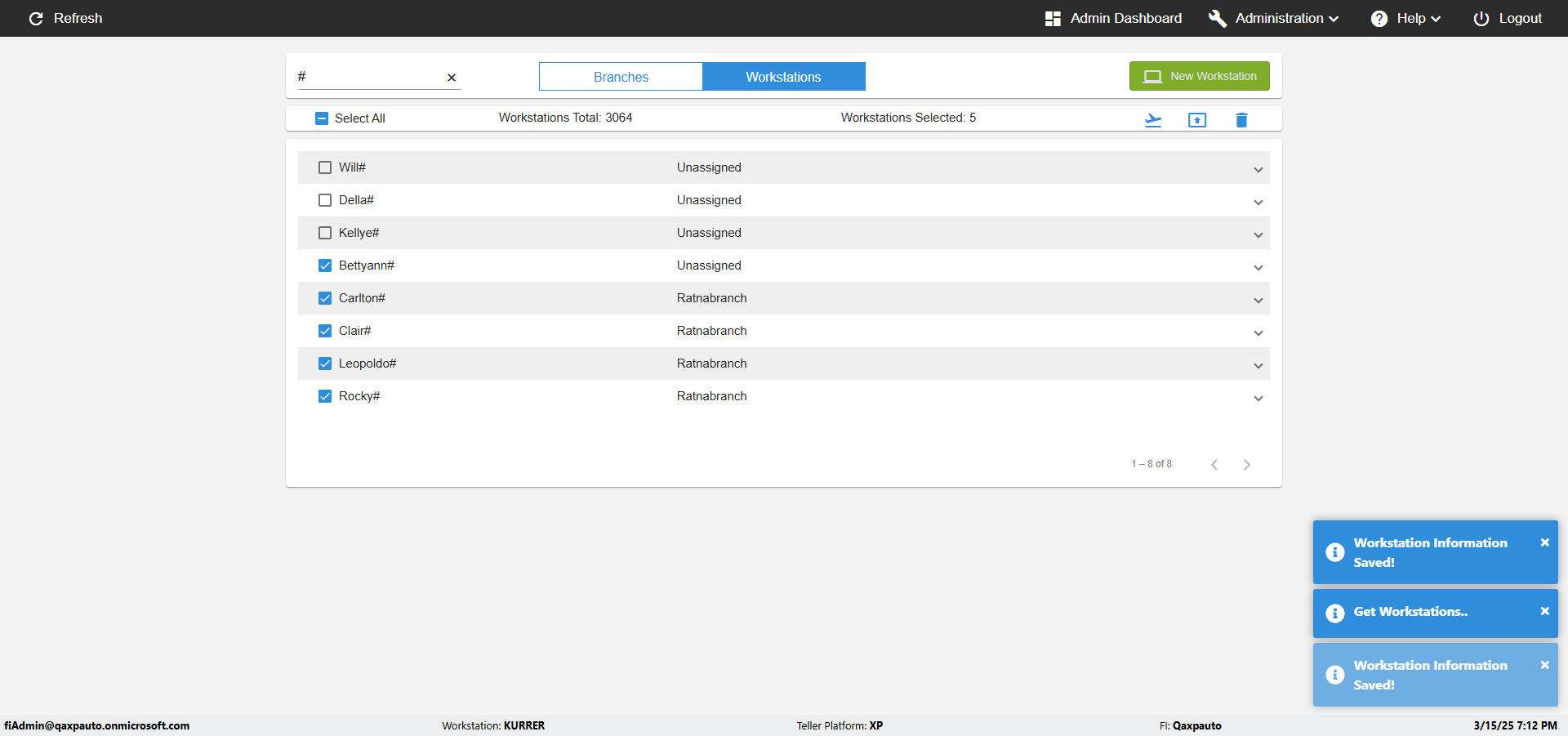Screen dimensions: 1568x736
Task: Clear the search field with X icon
Action: click(x=452, y=78)
